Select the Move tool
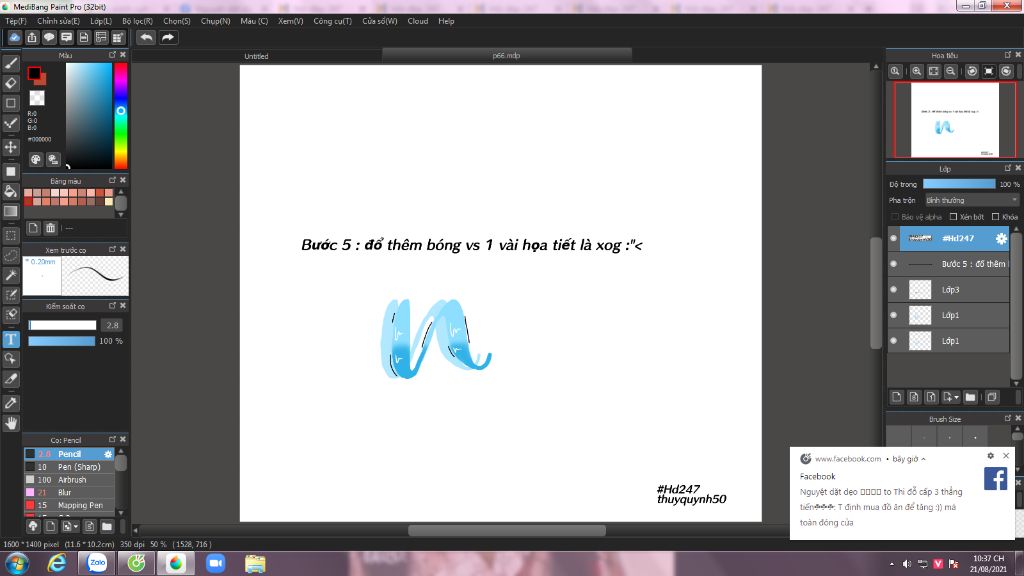 (11, 147)
